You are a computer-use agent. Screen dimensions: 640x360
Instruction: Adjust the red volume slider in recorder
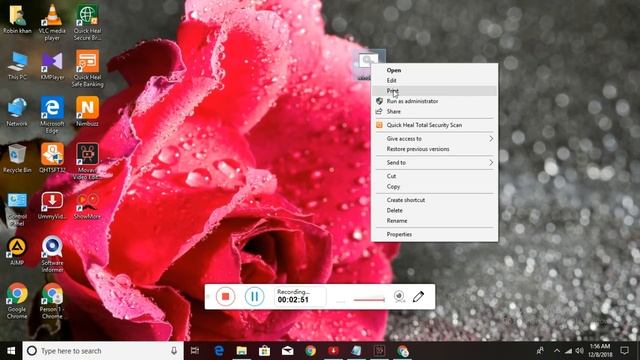tap(369, 300)
